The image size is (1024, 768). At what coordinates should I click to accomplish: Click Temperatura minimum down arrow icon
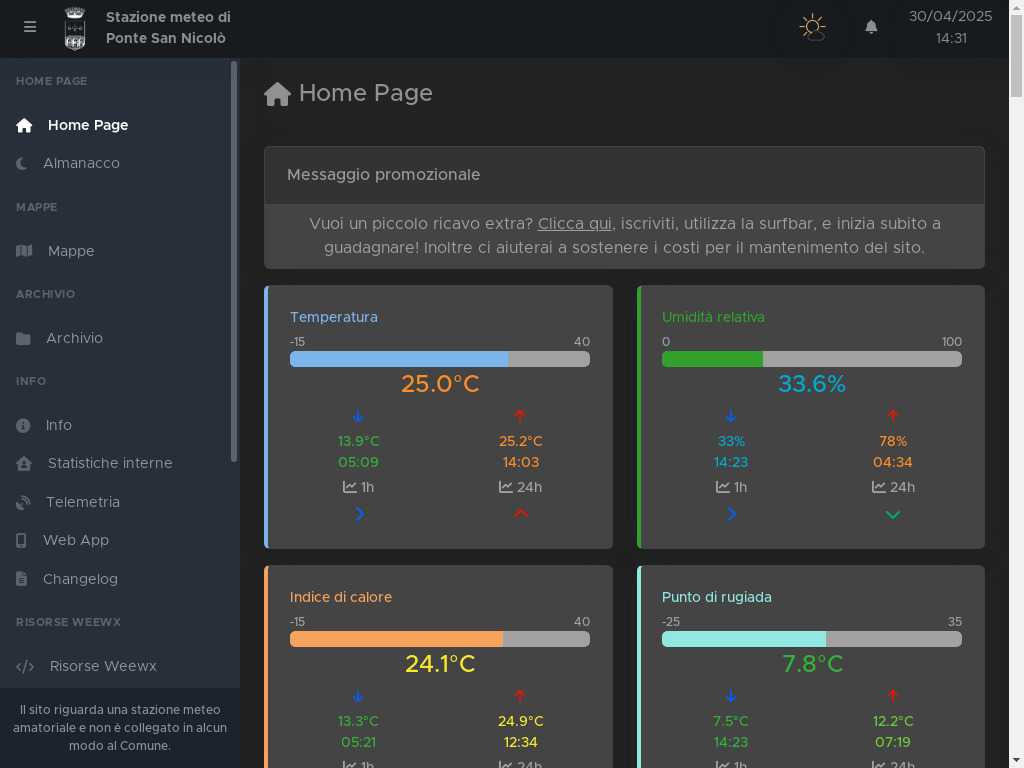click(358, 416)
